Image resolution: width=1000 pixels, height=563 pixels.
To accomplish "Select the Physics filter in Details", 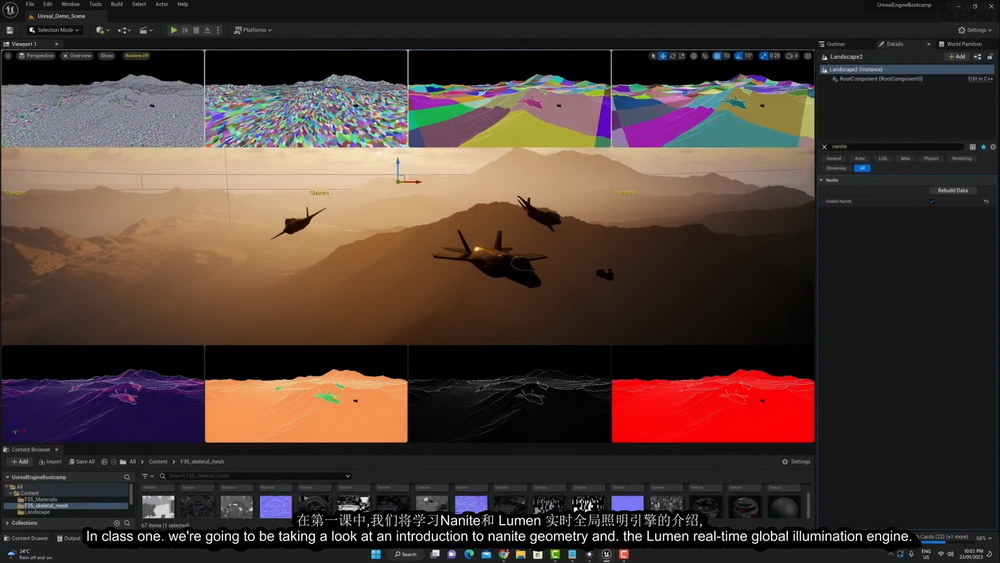I will click(931, 159).
